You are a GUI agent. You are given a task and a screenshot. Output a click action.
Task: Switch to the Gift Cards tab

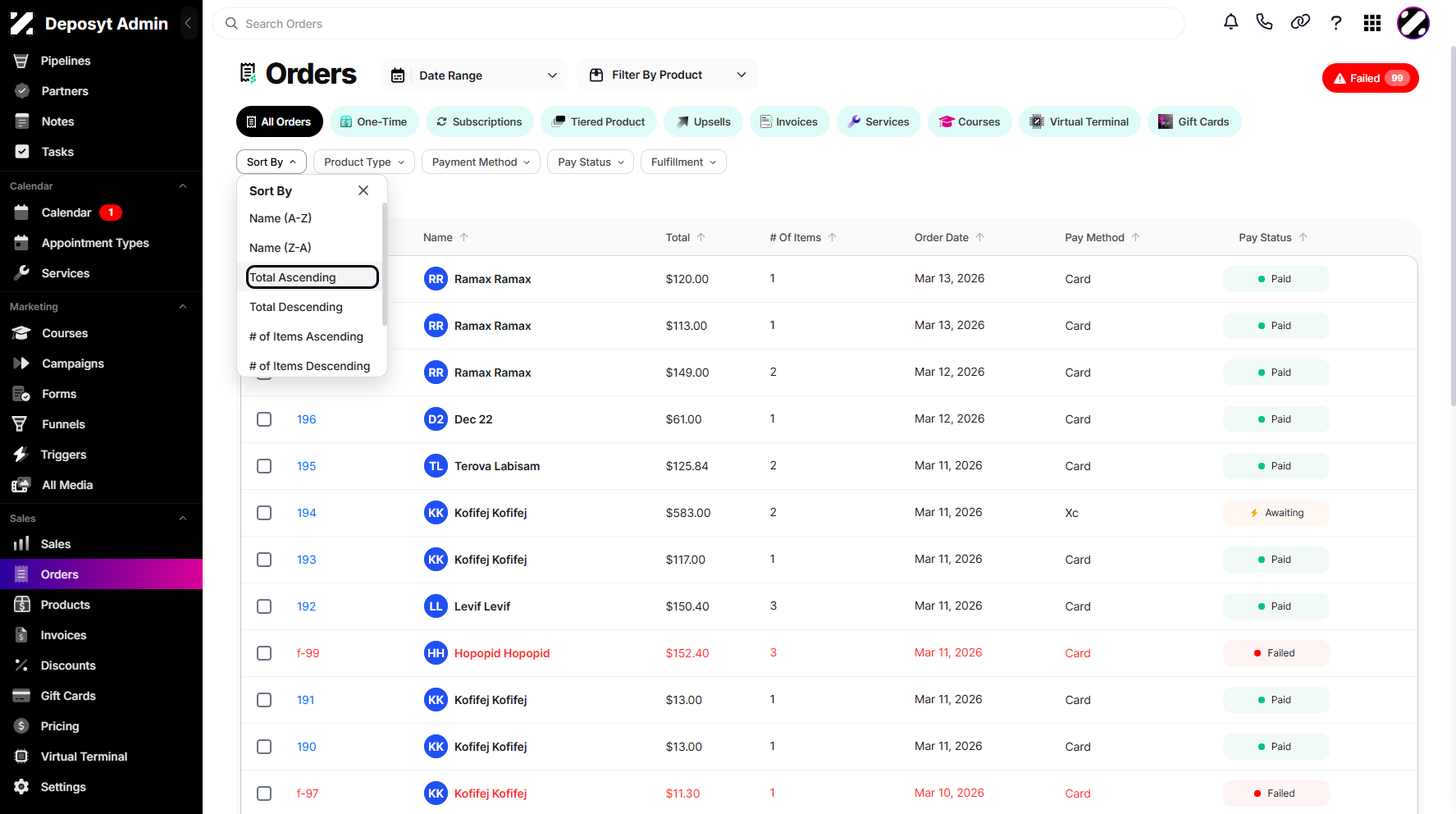[x=1194, y=121]
